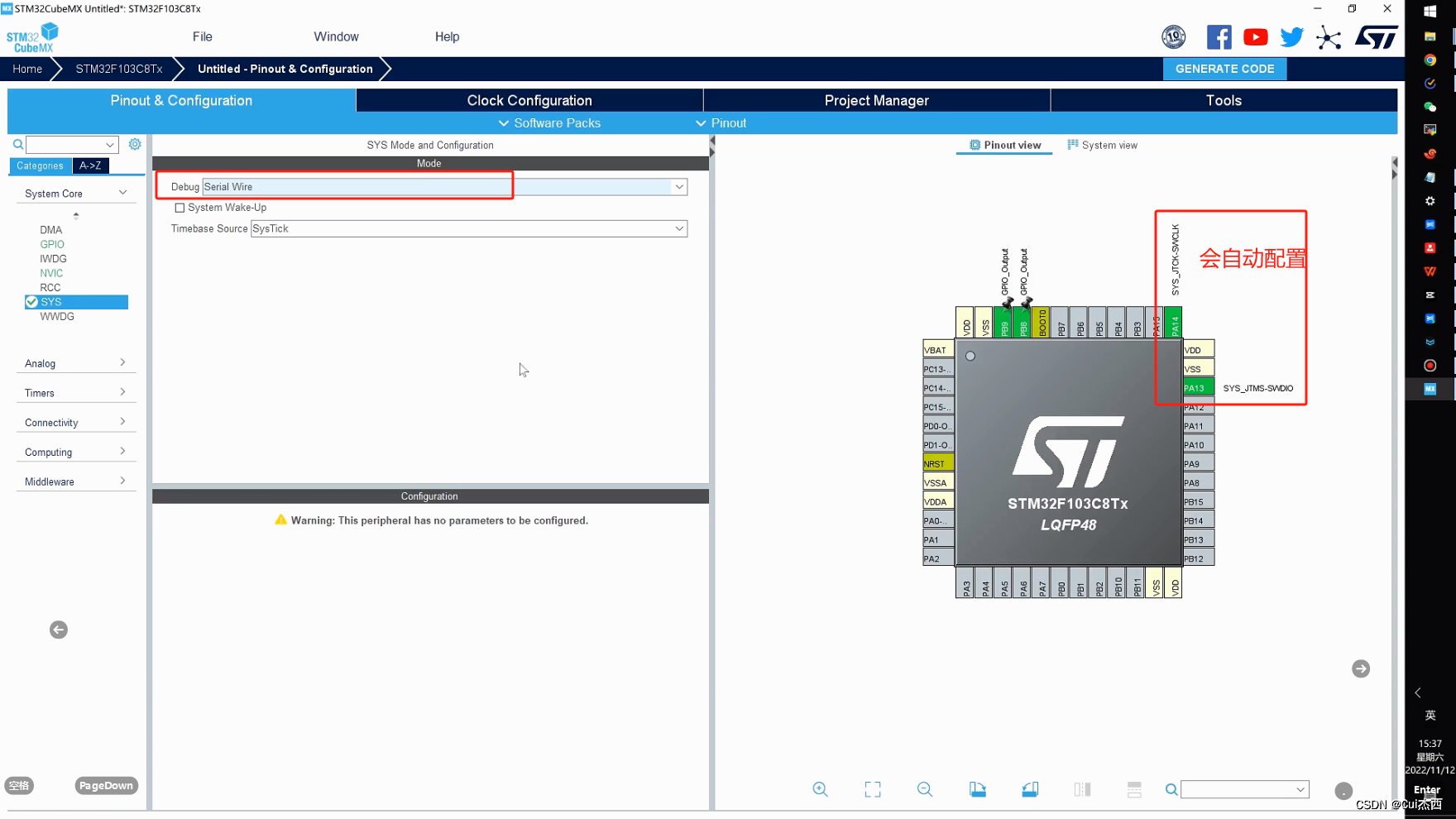Viewport: 1456px width, 819px height.
Task: Click the ST community network icon
Action: (x=1329, y=37)
